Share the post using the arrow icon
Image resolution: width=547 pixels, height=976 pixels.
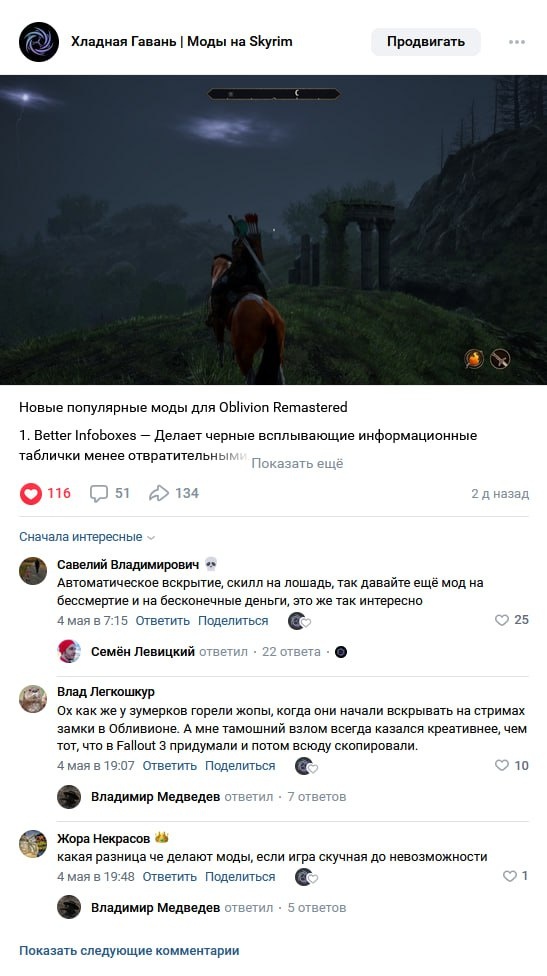(159, 494)
